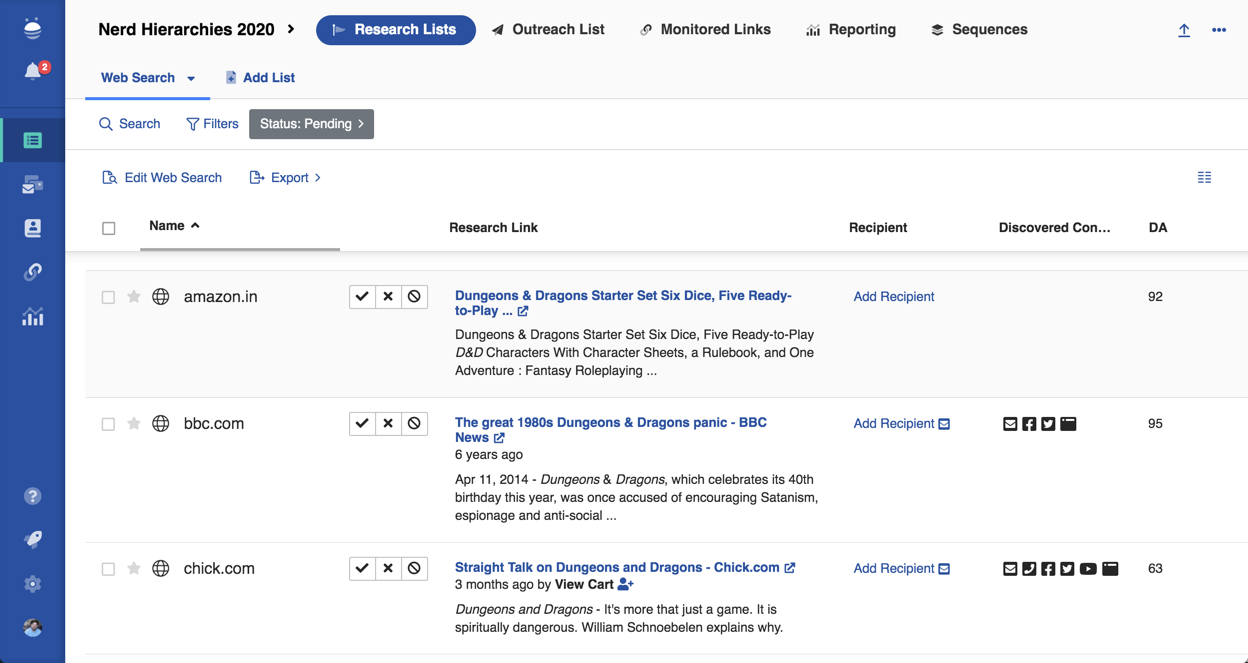
Task: Open the notifications bell in the sidebar
Action: point(33,72)
